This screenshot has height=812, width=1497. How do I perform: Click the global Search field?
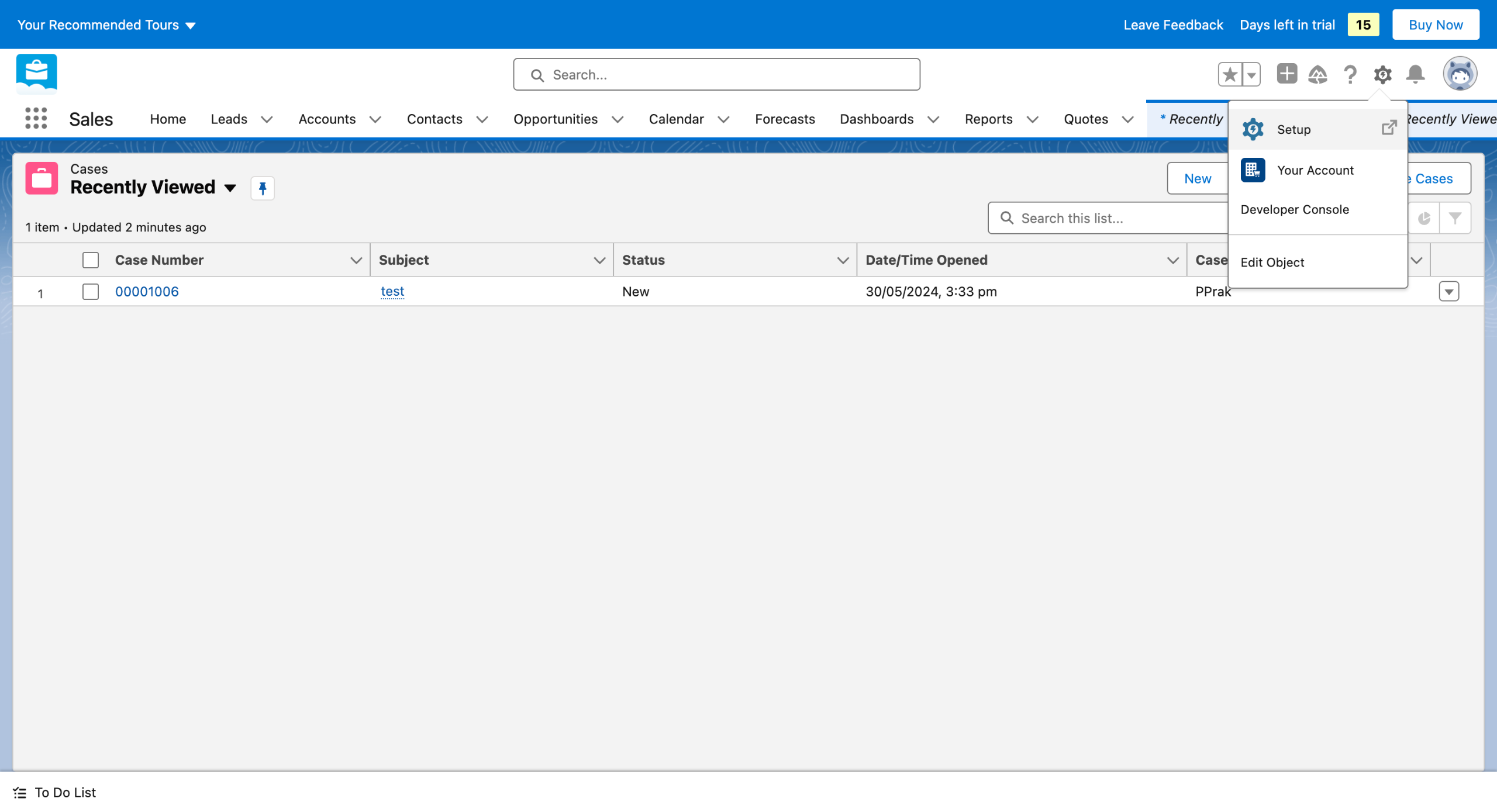pyautogui.click(x=716, y=74)
